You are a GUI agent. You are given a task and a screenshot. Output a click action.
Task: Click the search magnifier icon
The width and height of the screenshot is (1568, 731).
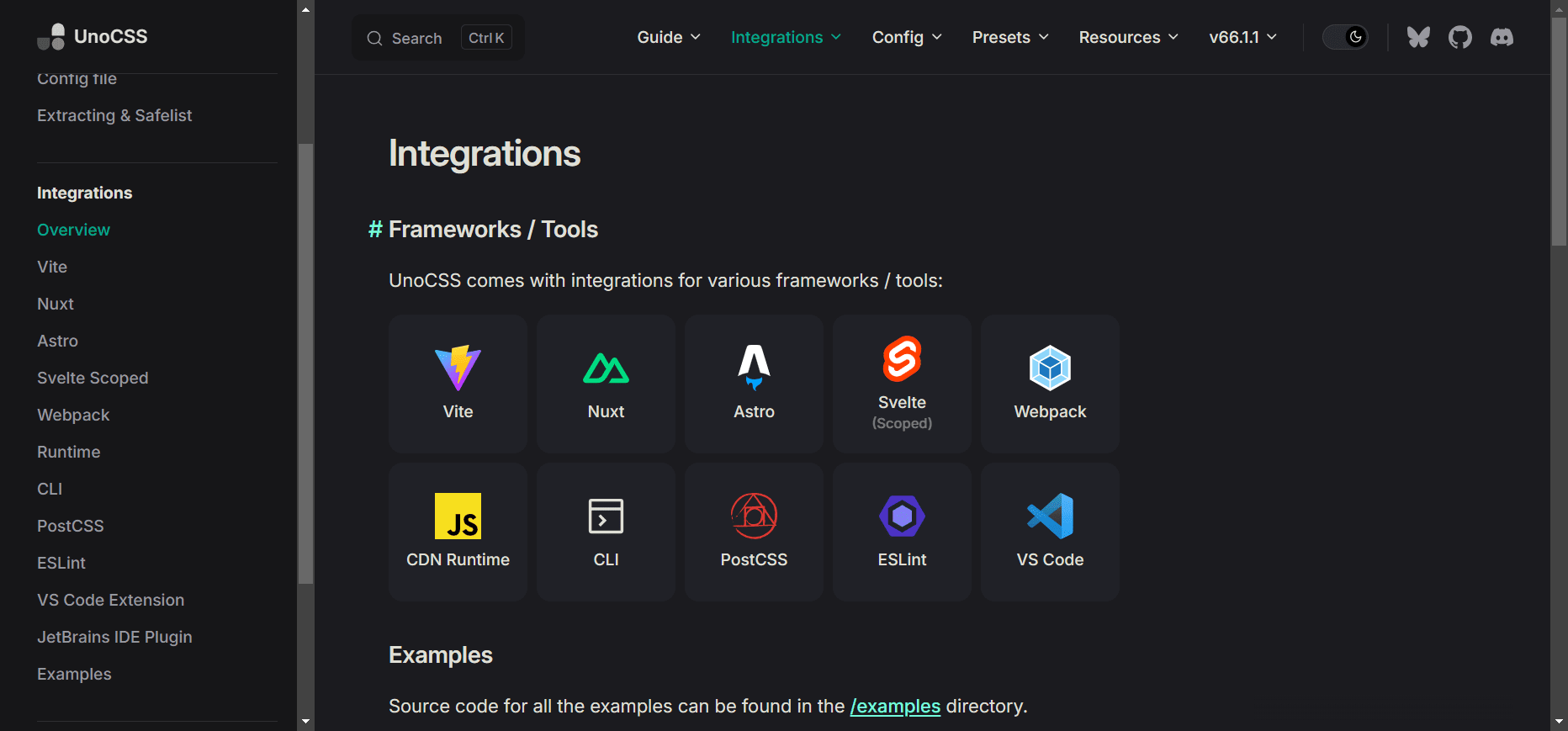click(x=374, y=38)
